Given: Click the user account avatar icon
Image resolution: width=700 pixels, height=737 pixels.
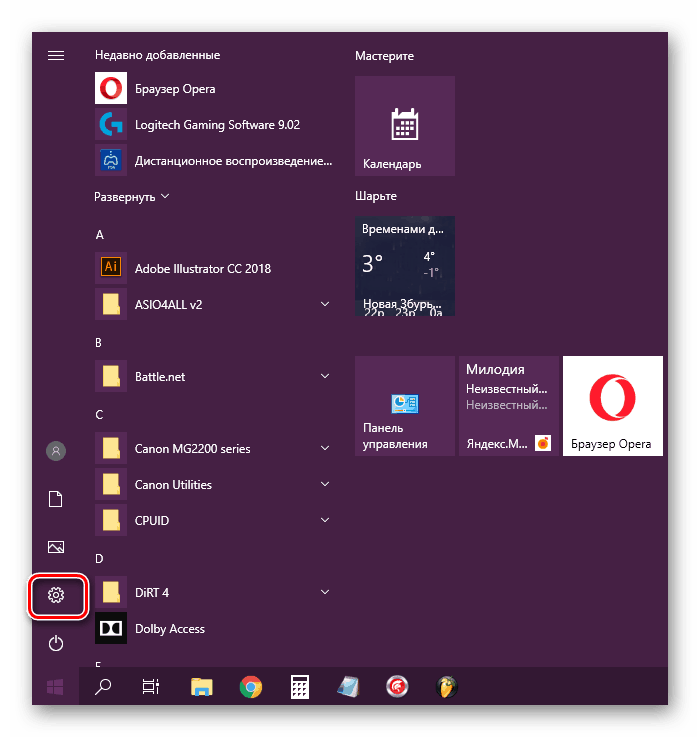Looking at the screenshot, I should [56, 451].
